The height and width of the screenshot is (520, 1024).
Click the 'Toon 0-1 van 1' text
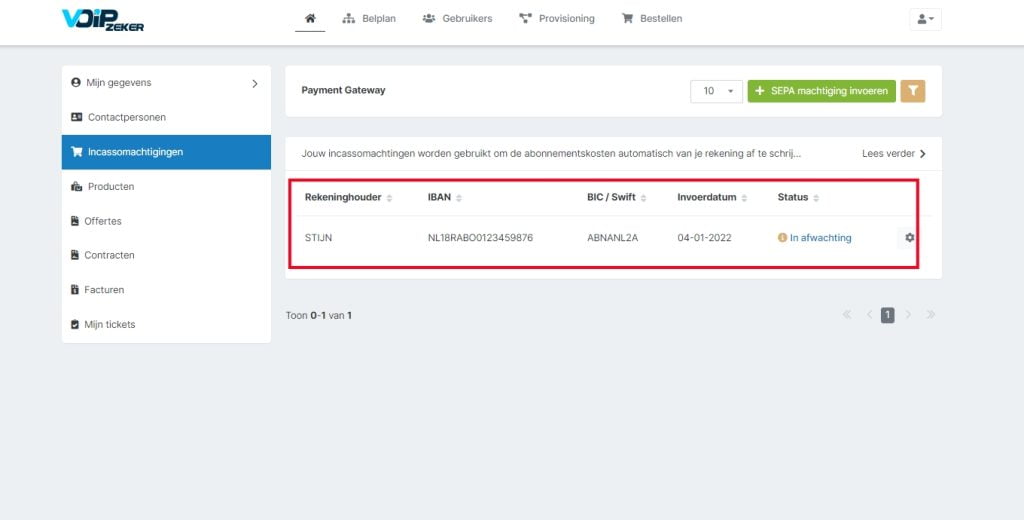(319, 316)
